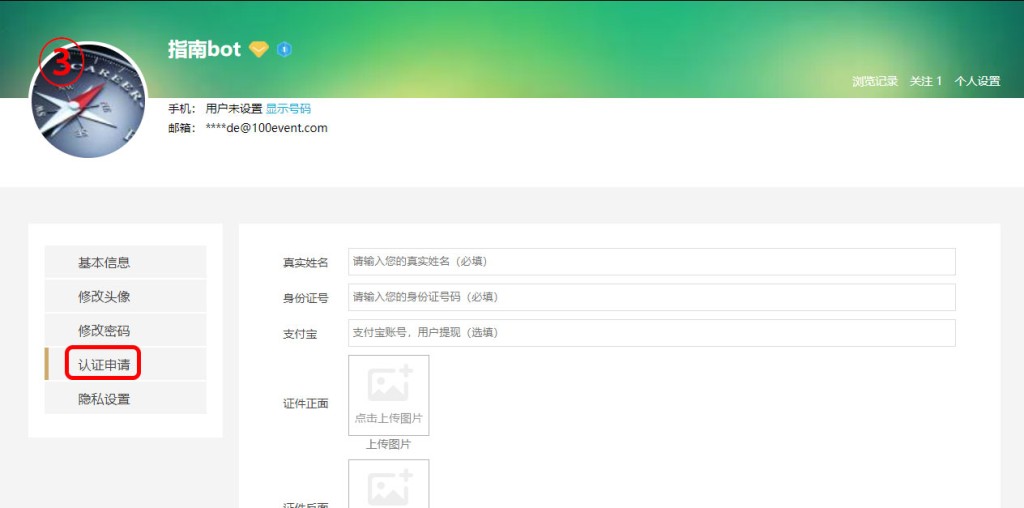Select 修改密码 in the sidebar
The image size is (1024, 508).
click(x=125, y=330)
